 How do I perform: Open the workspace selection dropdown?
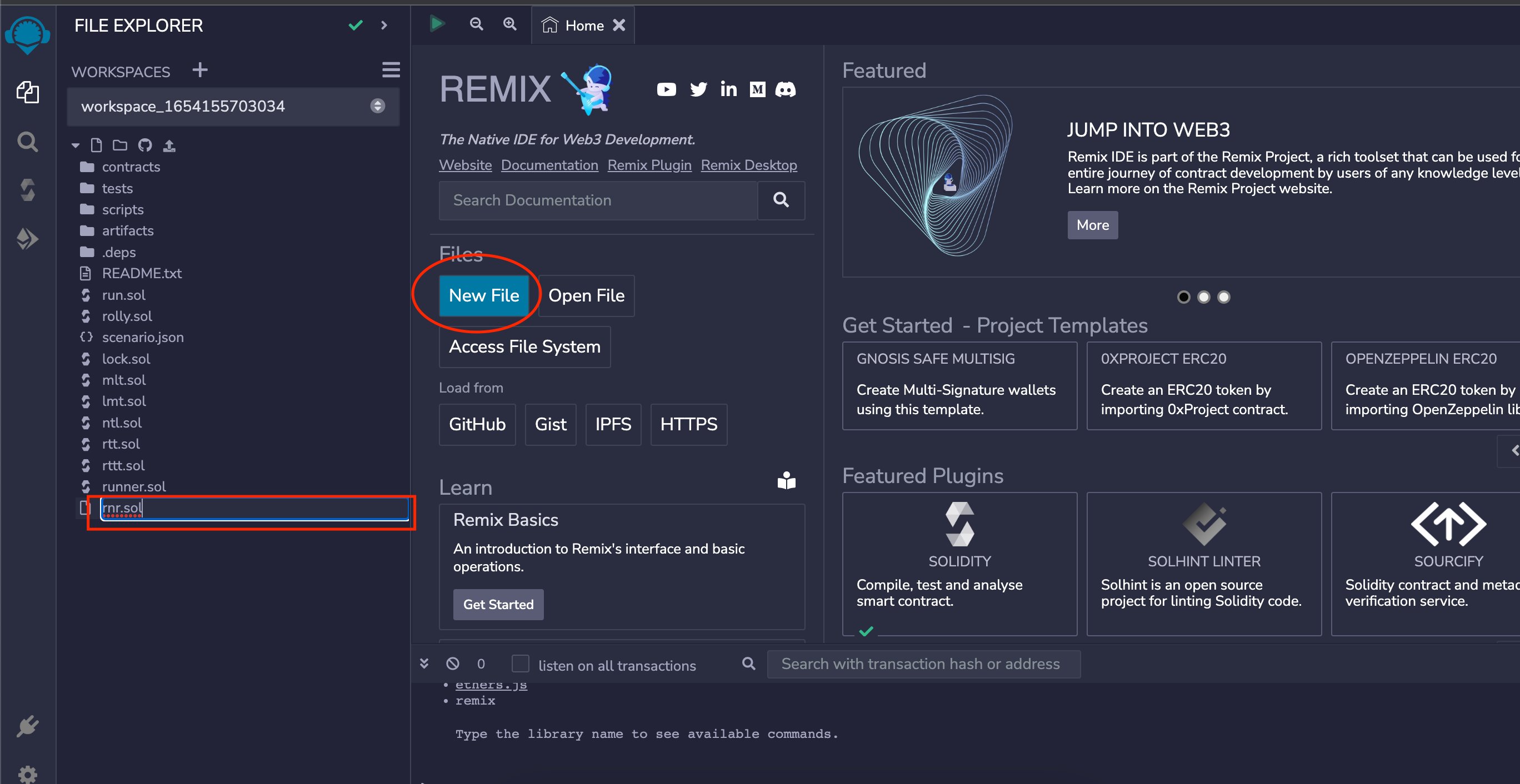[233, 106]
